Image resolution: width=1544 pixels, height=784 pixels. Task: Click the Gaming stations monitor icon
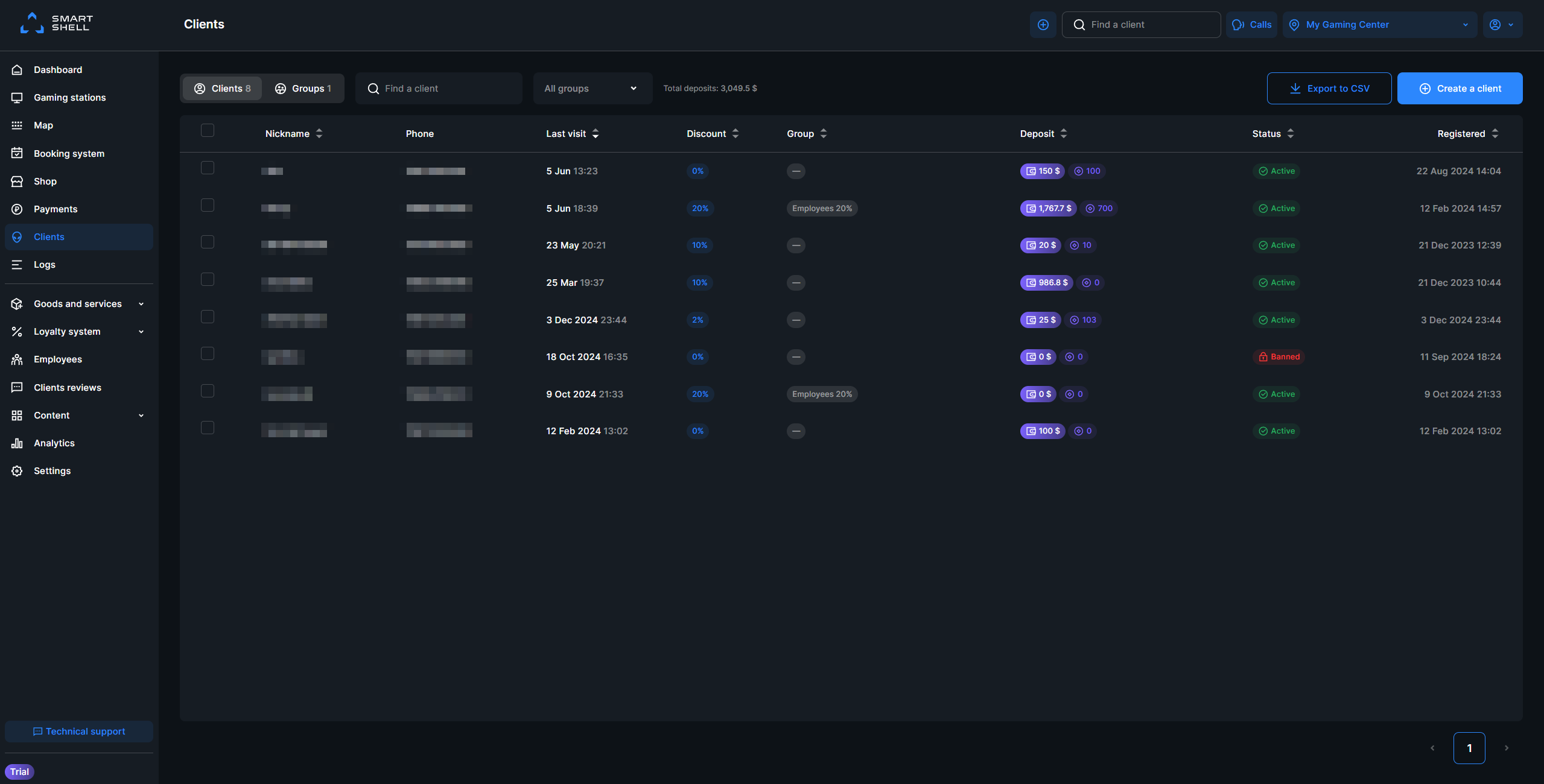coord(17,98)
